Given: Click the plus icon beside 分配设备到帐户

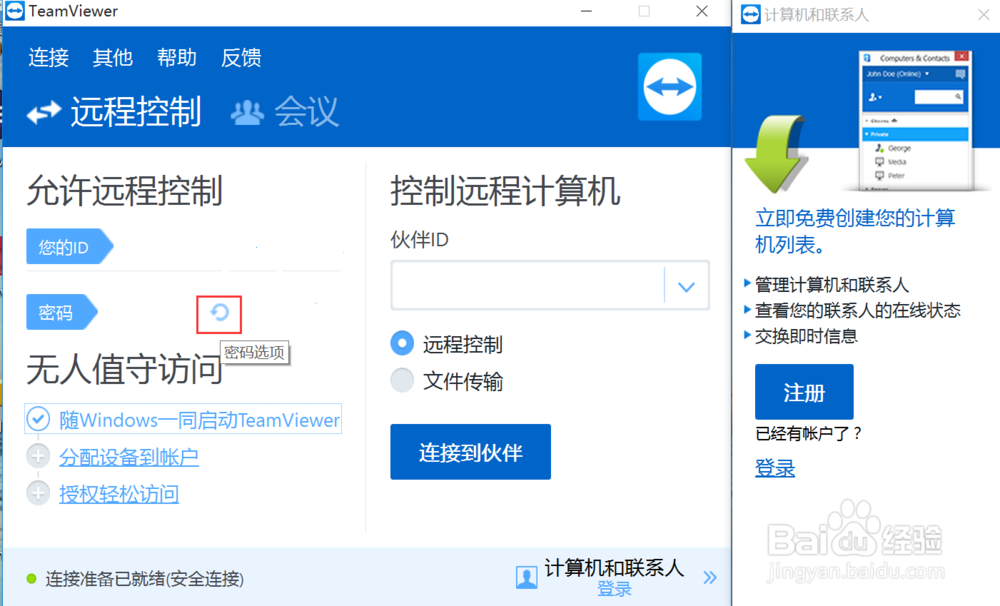Looking at the screenshot, I should [x=38, y=456].
